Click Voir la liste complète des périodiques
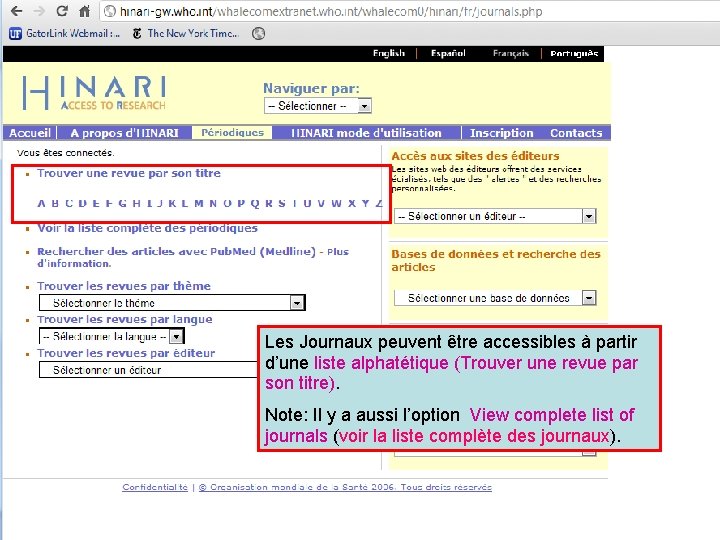The image size is (720, 540). (x=147, y=228)
